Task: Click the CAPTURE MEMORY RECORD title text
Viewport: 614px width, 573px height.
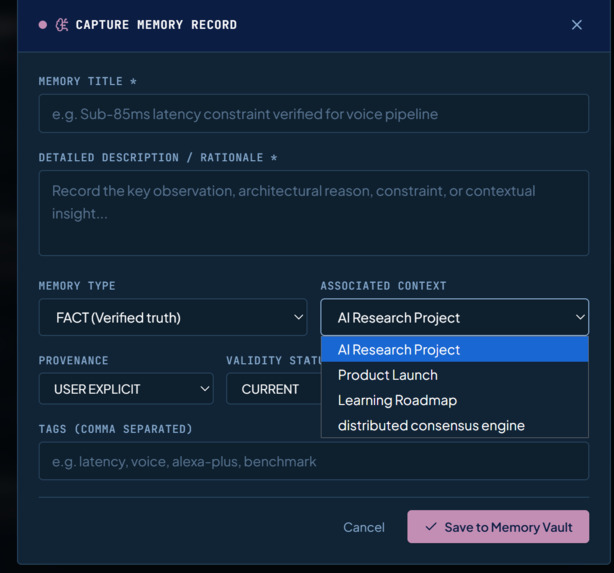Action: [156, 25]
